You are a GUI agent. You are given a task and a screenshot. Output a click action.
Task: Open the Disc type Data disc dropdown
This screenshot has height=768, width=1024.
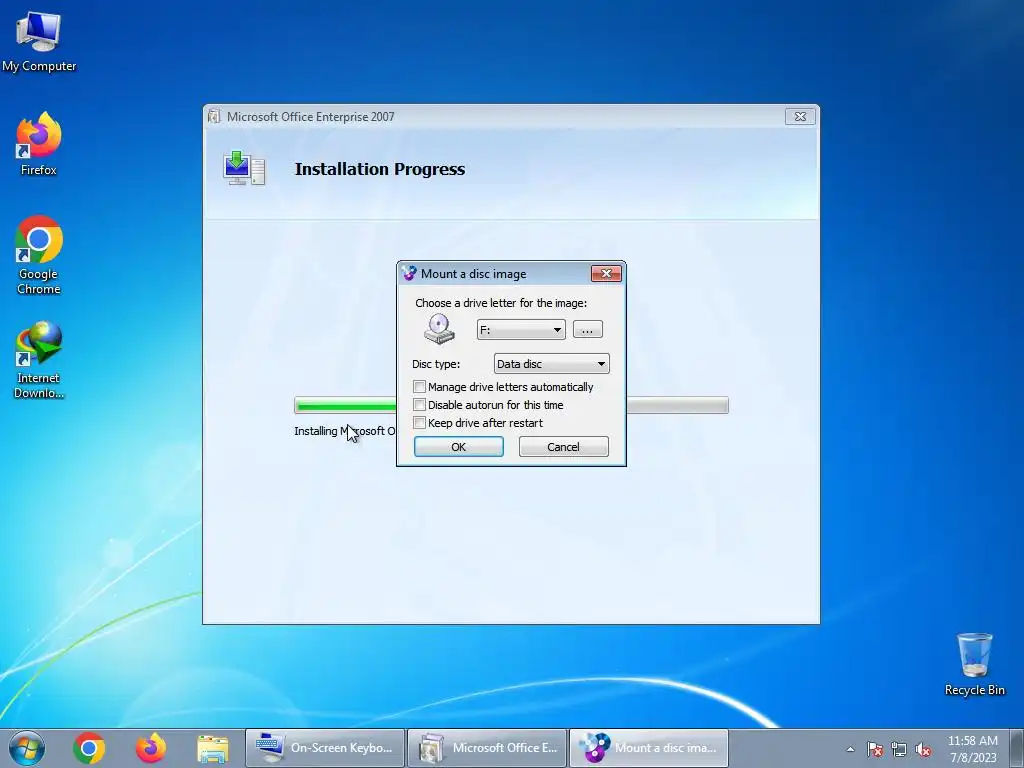pos(551,364)
